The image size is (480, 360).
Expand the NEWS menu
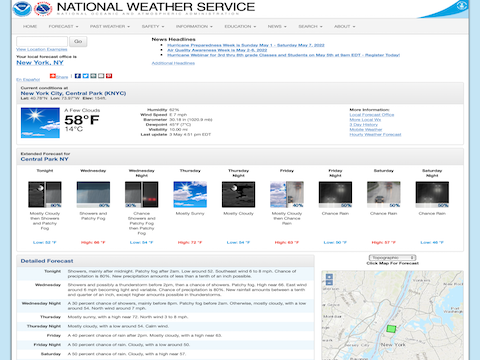point(277,26)
